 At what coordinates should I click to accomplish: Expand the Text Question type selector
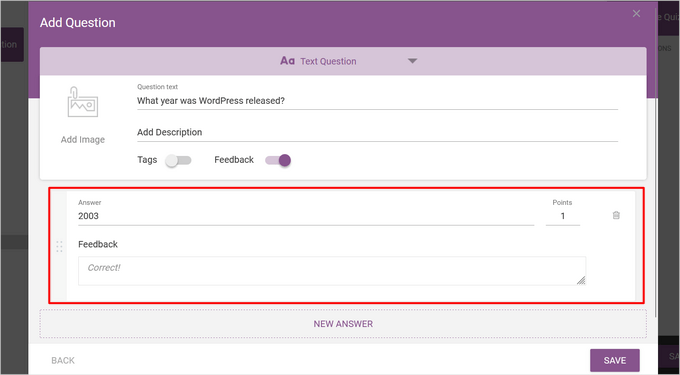pyautogui.click(x=343, y=61)
